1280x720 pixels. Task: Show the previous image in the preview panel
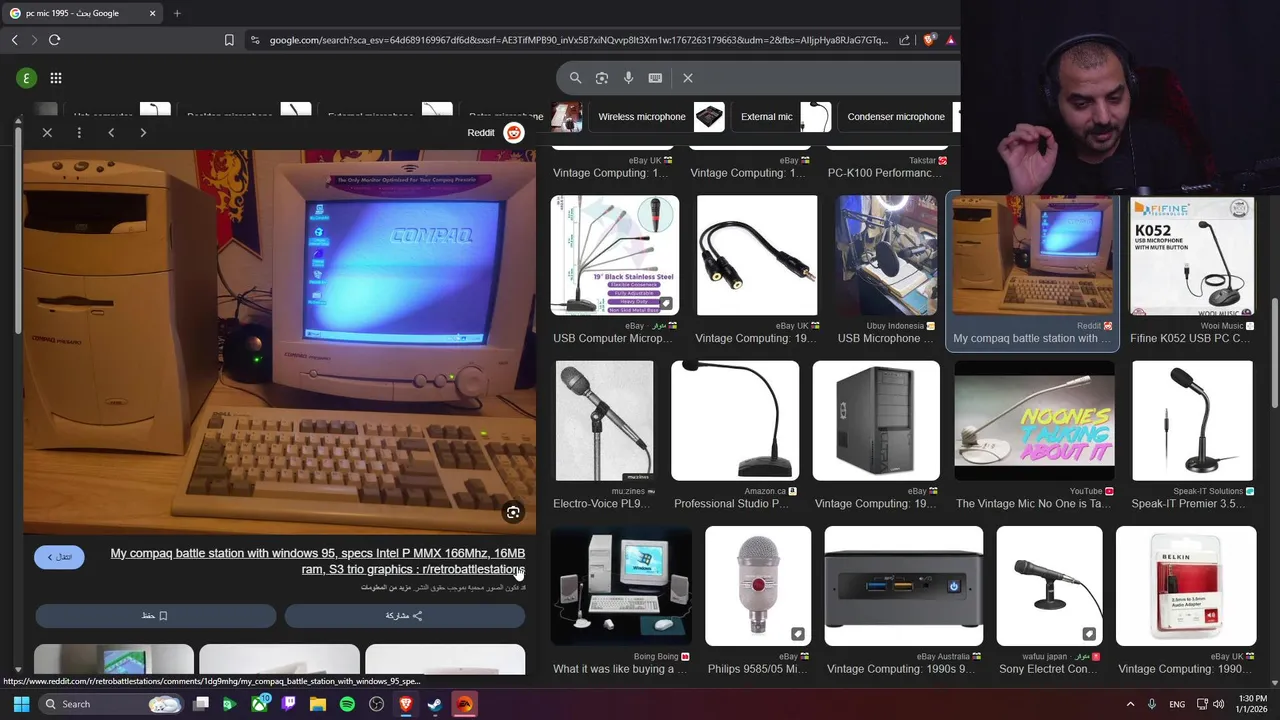pos(111,133)
